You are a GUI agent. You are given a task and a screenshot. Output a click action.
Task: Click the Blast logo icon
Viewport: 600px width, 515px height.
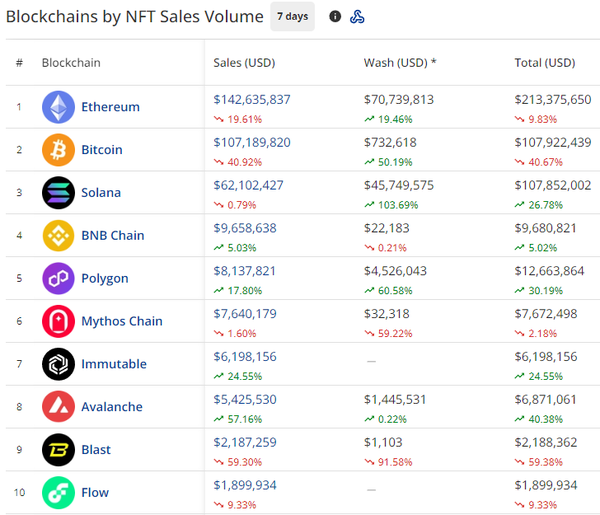[x=58, y=450]
